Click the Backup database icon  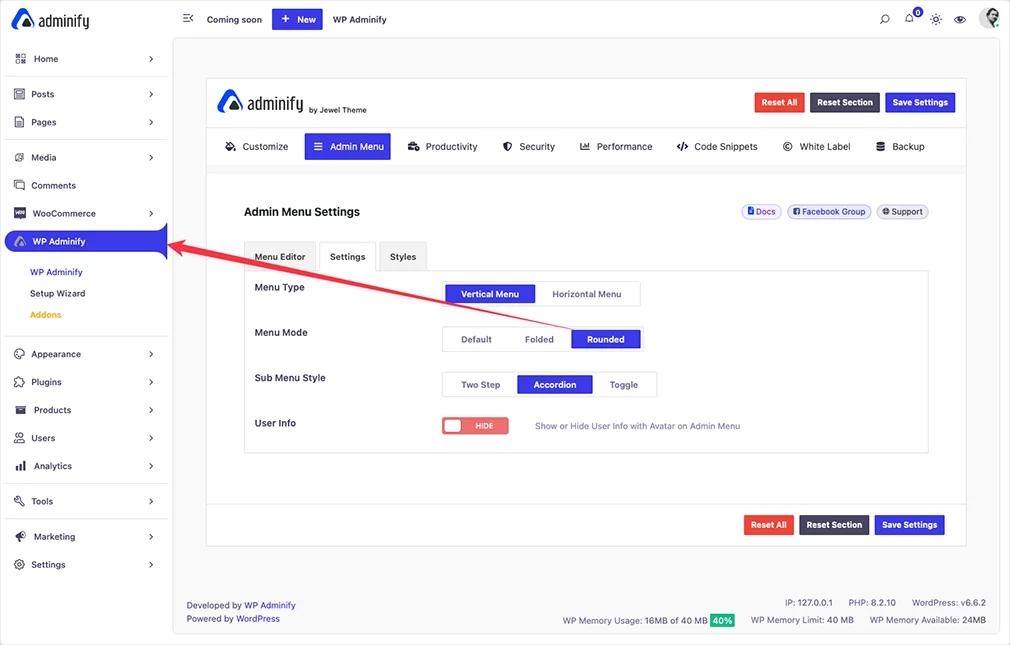(881, 146)
